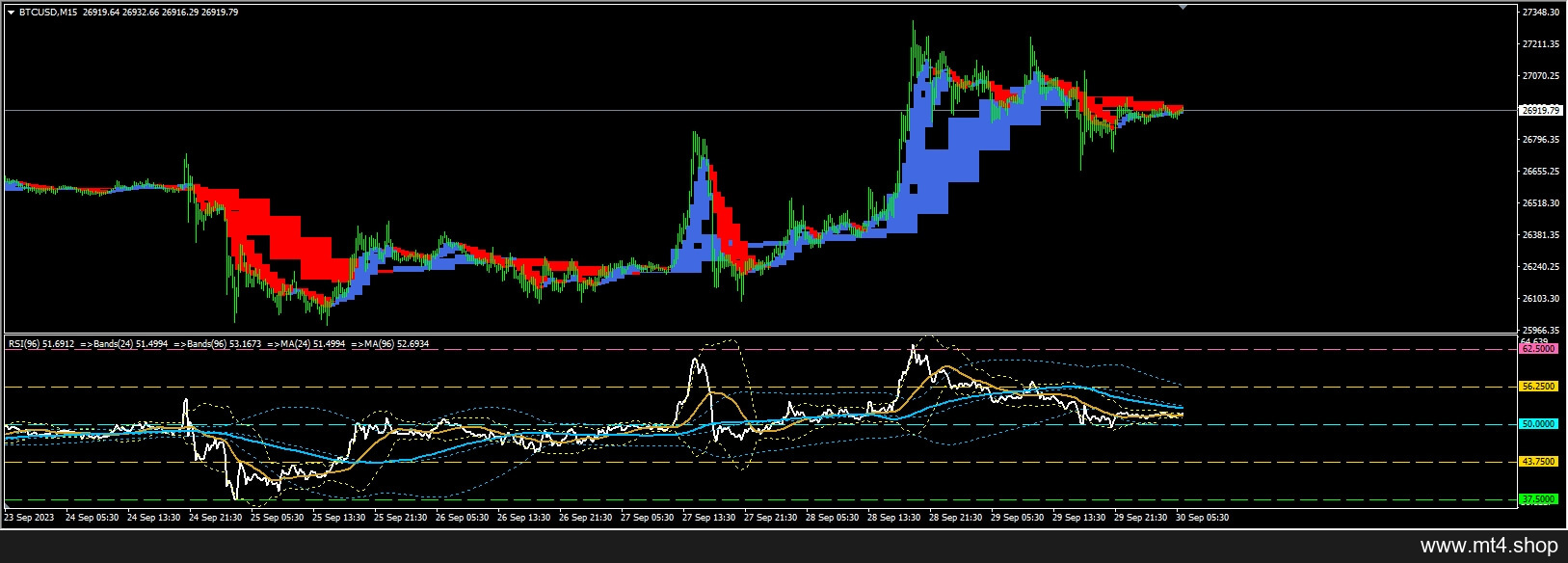Screen dimensions: 1568x563
Task: Click the BTCUSD,M15 symbol title text
Action: [49, 13]
